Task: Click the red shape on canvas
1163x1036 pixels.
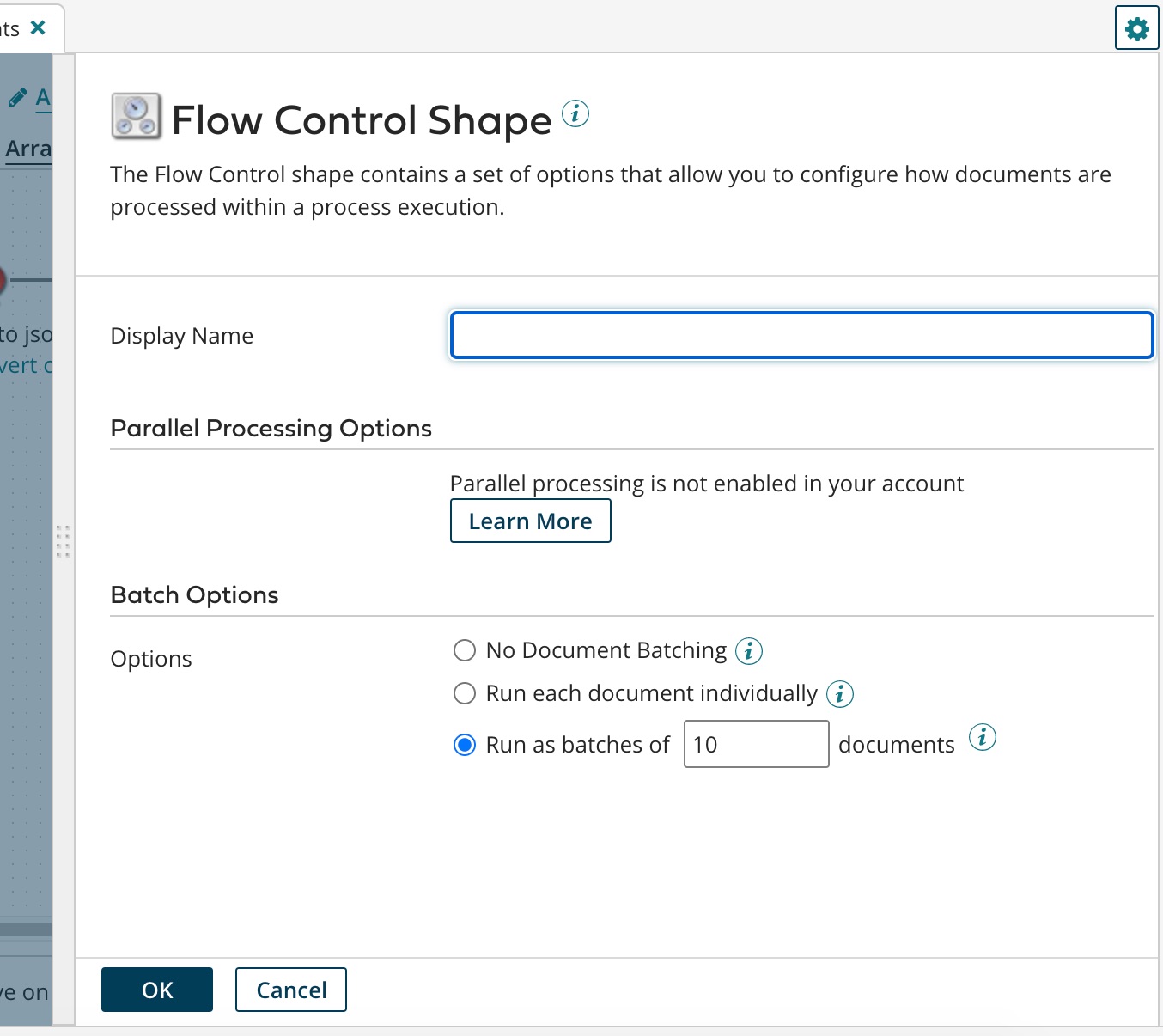Action: pos(3,280)
